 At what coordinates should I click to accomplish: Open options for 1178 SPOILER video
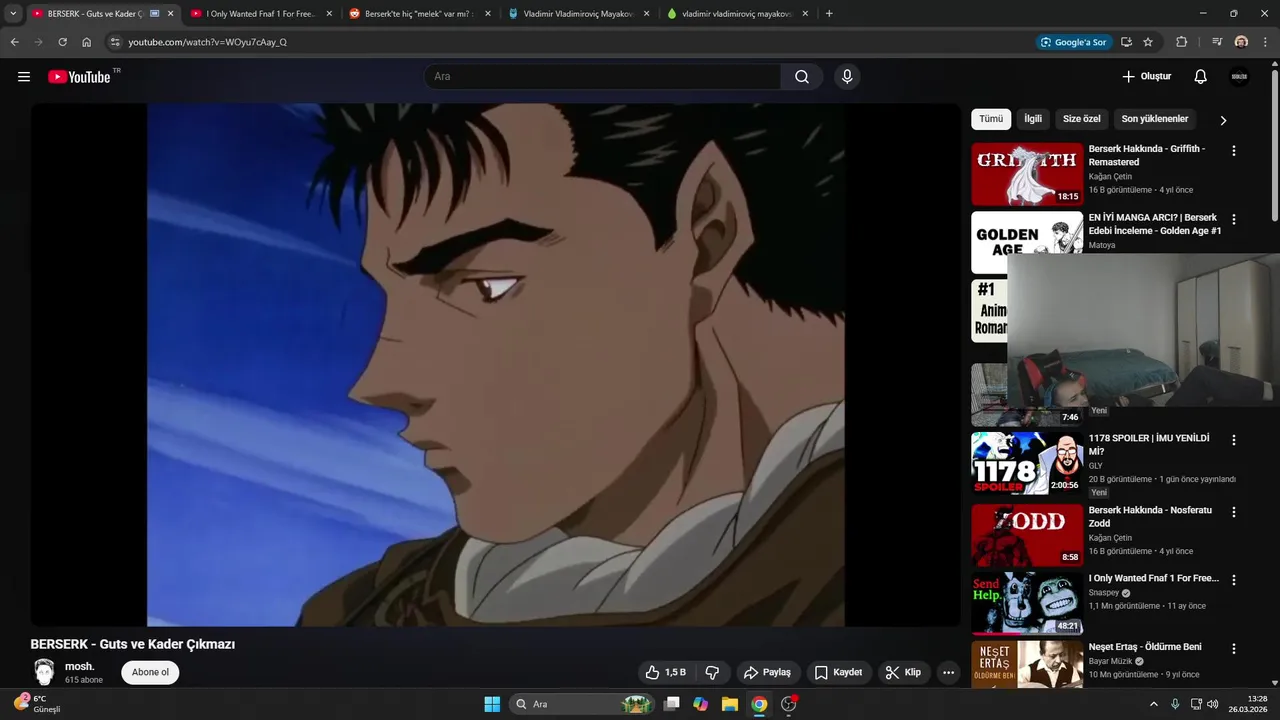1233,440
